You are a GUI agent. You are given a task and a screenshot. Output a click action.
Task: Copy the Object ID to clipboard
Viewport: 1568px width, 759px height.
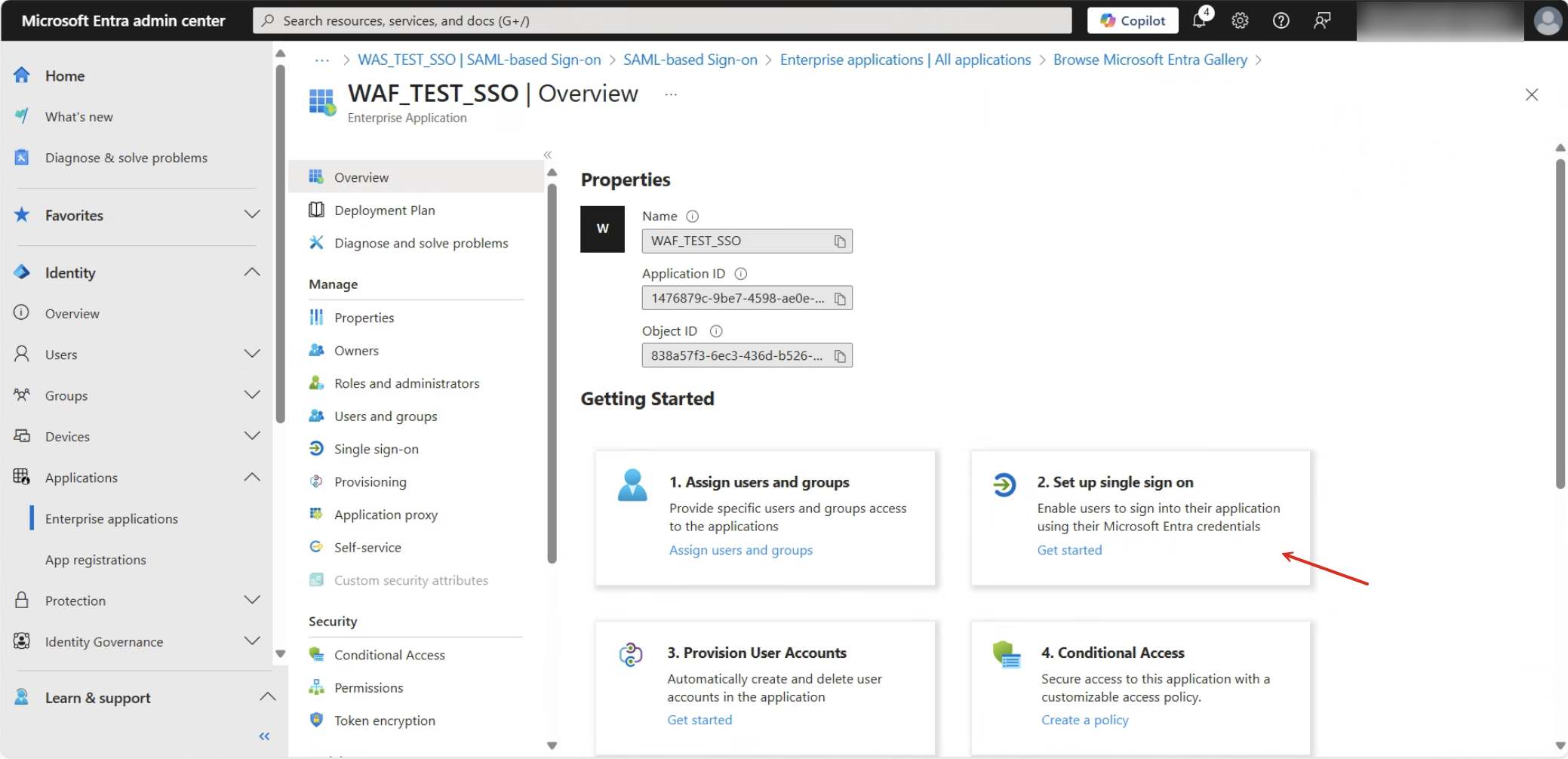pyautogui.click(x=840, y=356)
